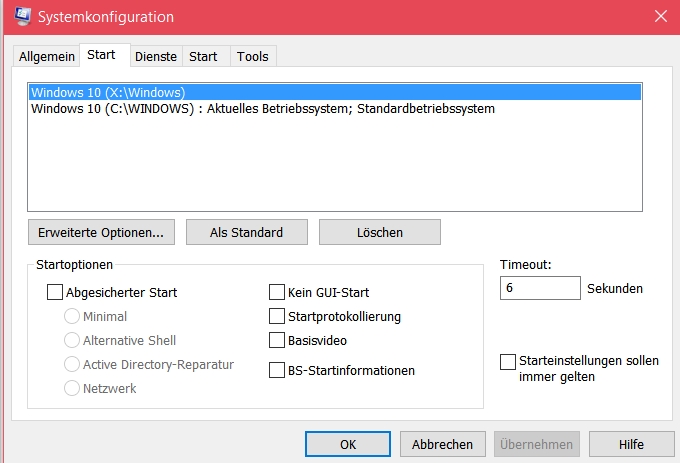Click the Übernehmen button
This screenshot has width=680, height=463.
click(x=537, y=444)
